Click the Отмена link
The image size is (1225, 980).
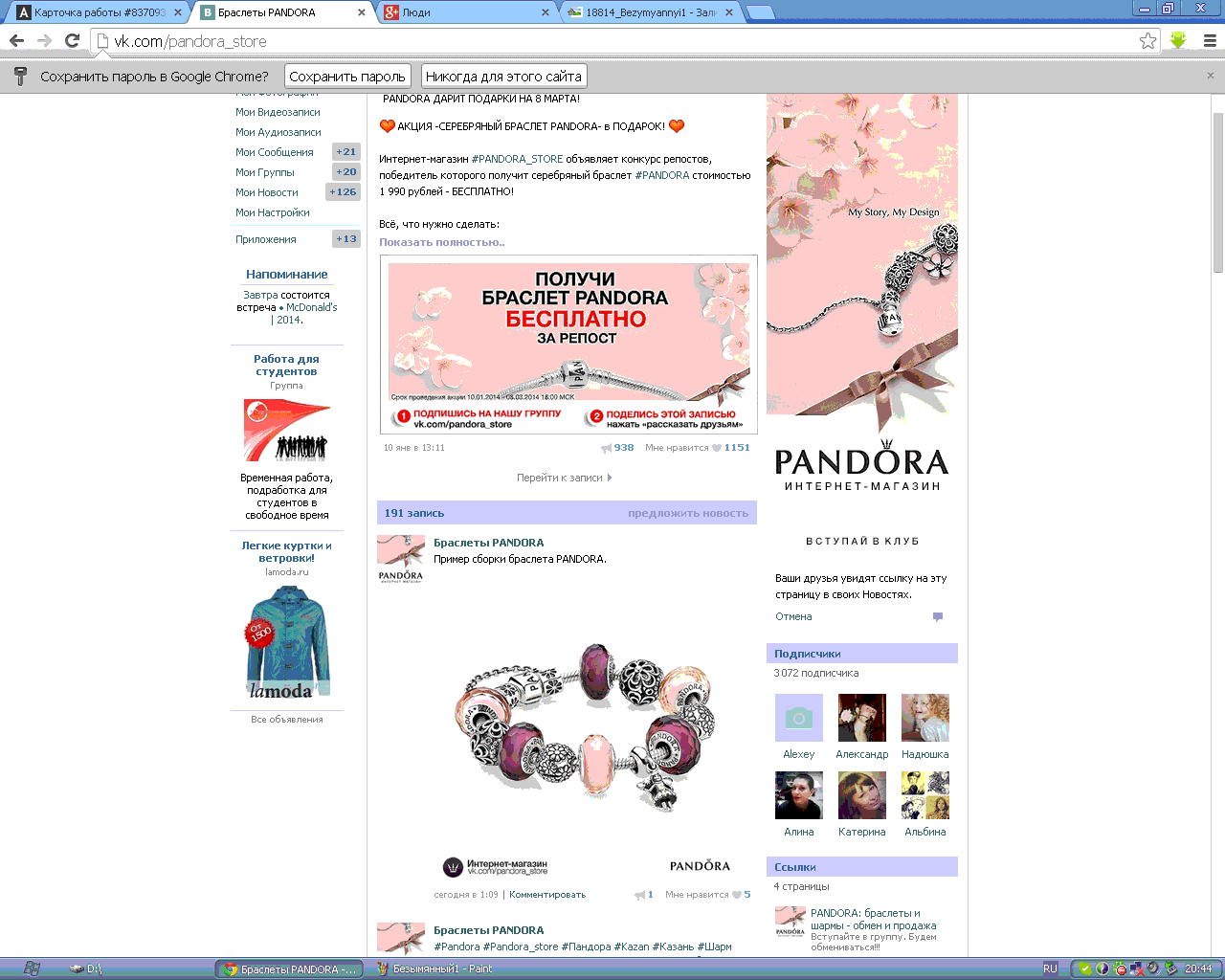pos(793,617)
